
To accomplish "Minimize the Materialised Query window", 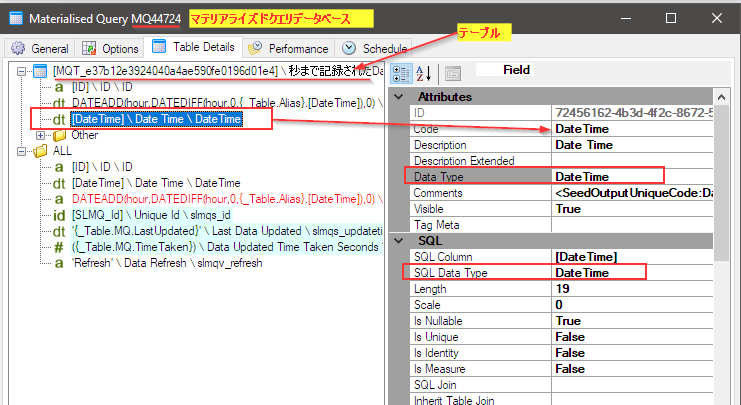I will pyautogui.click(x=626, y=18).
